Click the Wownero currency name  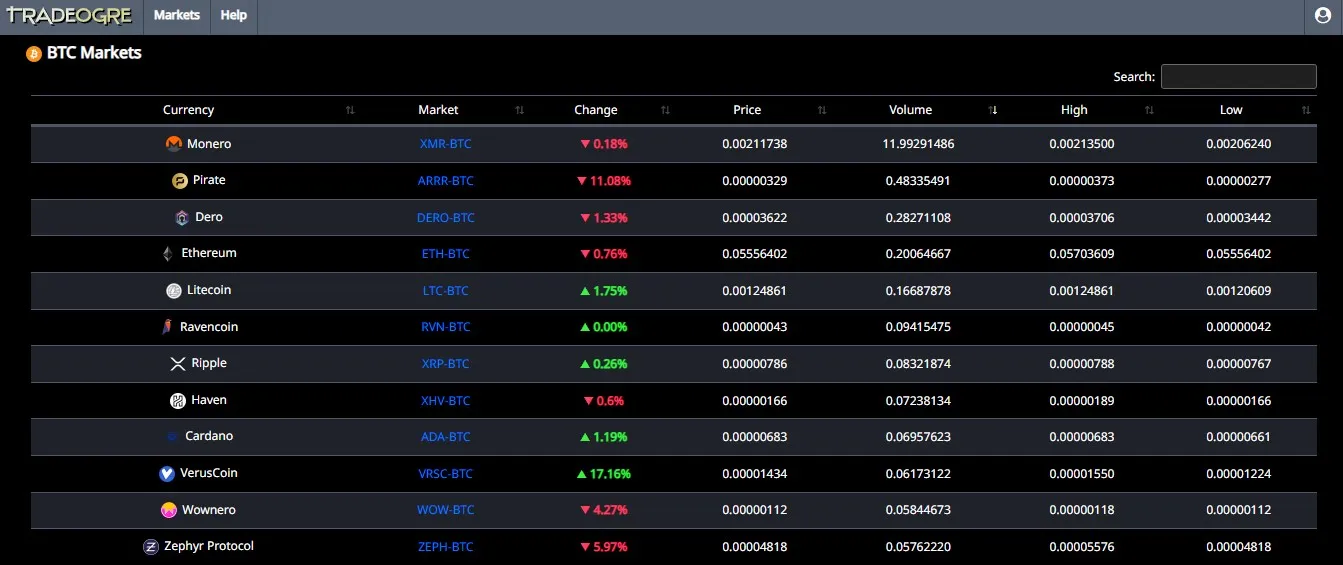pyautogui.click(x=209, y=510)
